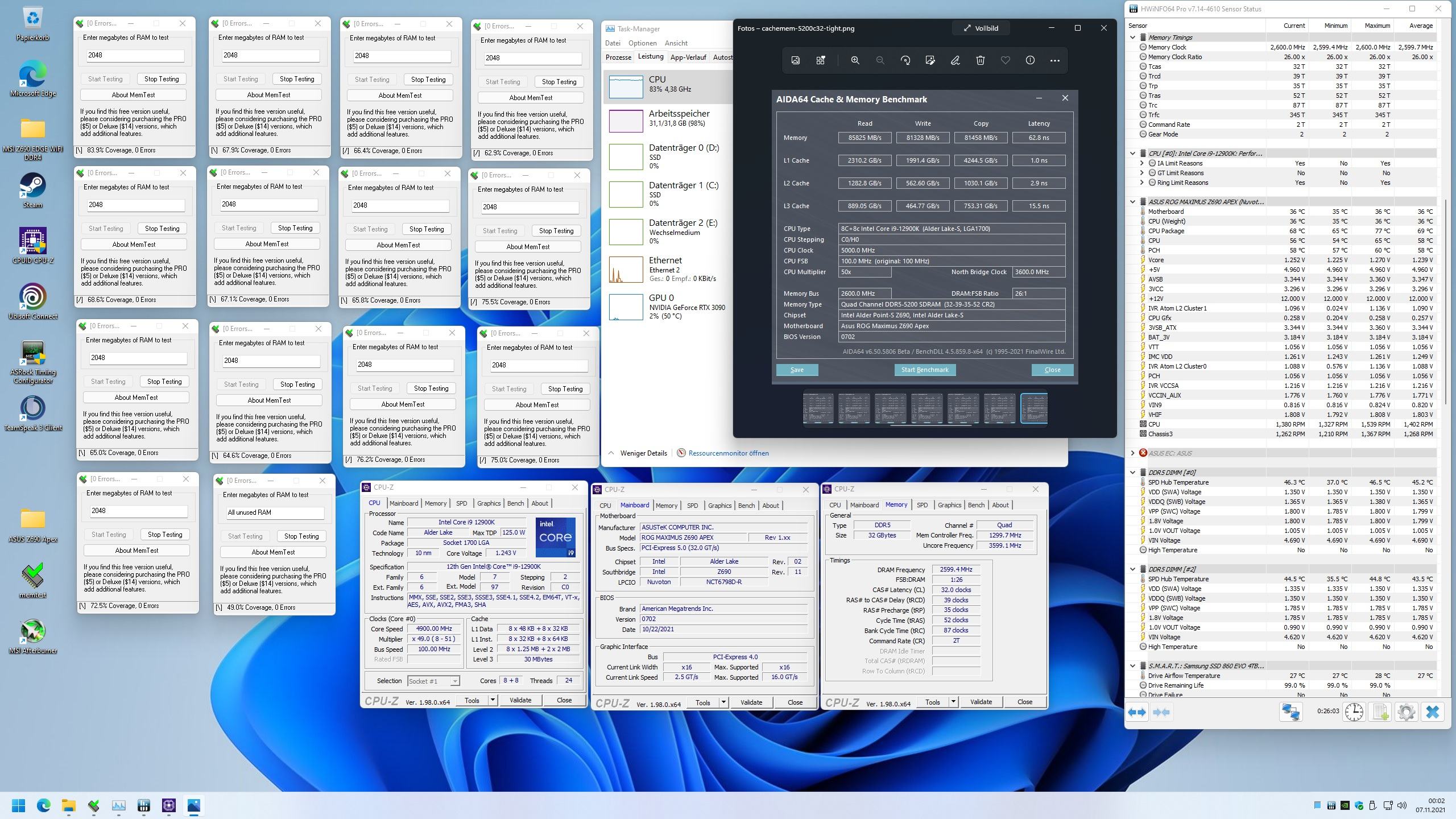Screen dimensions: 1456x819
Task: Mark photo as favorite with heart icon
Action: point(1005,60)
